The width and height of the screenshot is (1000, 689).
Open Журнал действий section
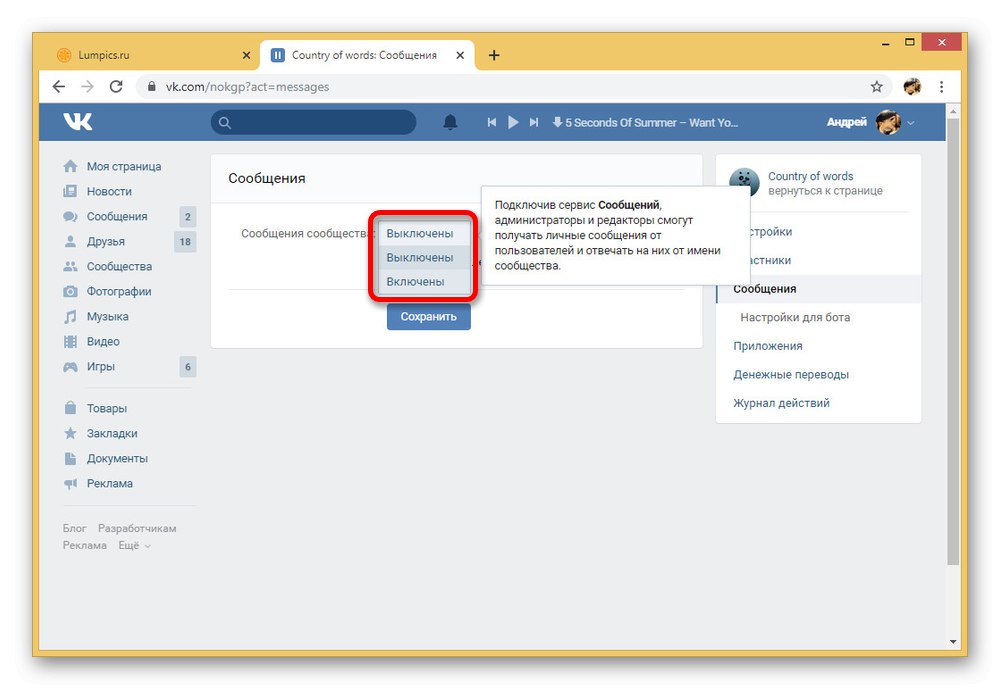point(781,403)
